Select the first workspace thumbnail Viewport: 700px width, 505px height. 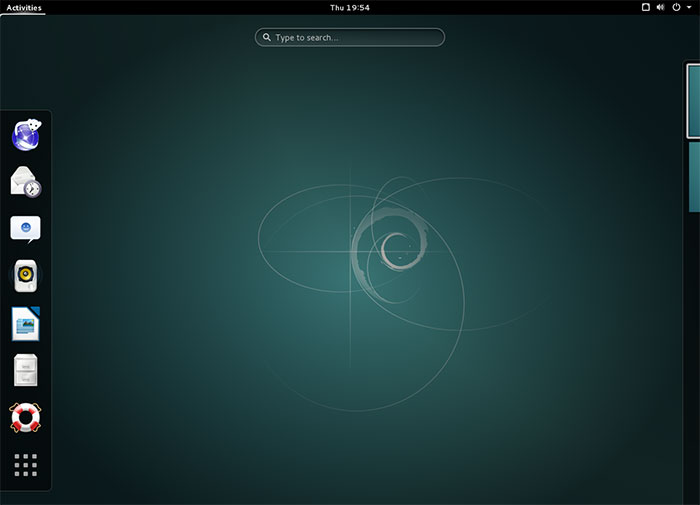tap(692, 100)
